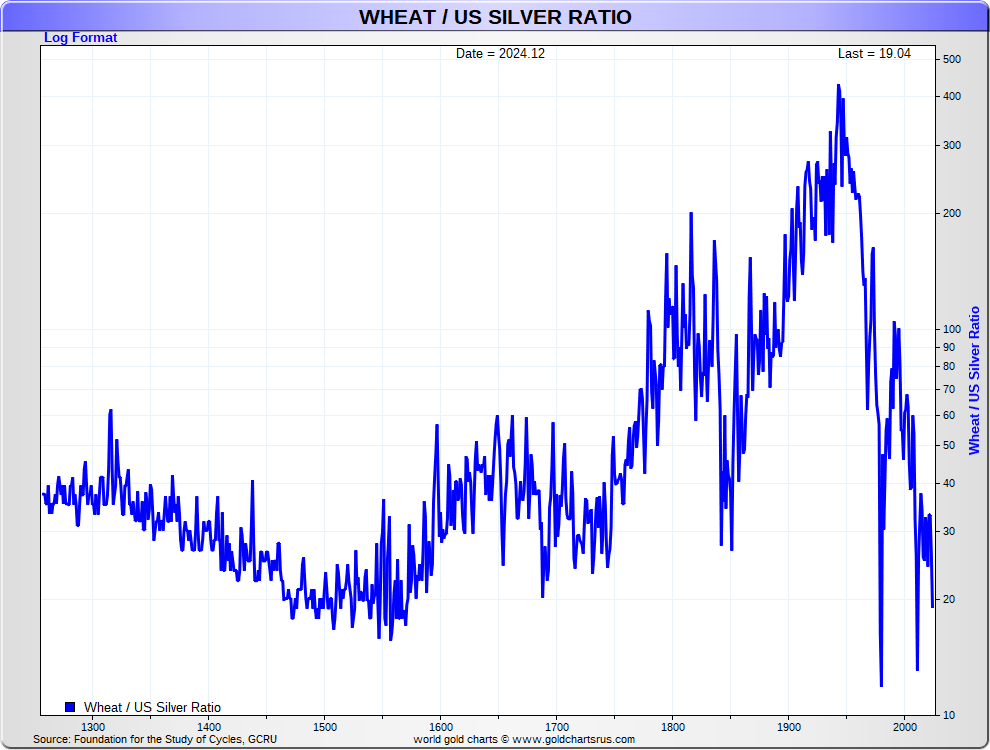Click the 1700 label on the x-axis

pos(557,727)
